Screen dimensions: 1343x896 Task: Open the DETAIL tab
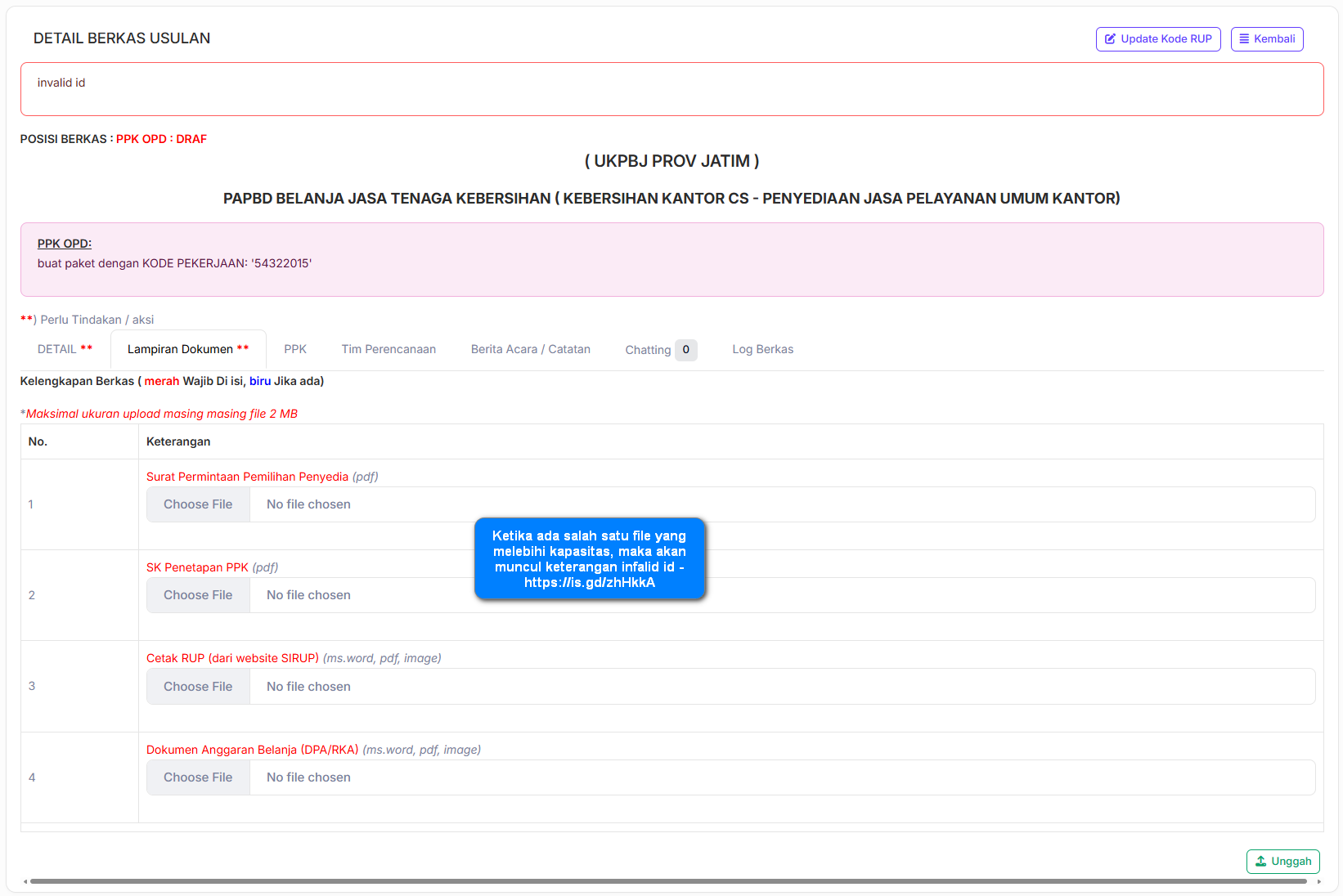coord(65,349)
